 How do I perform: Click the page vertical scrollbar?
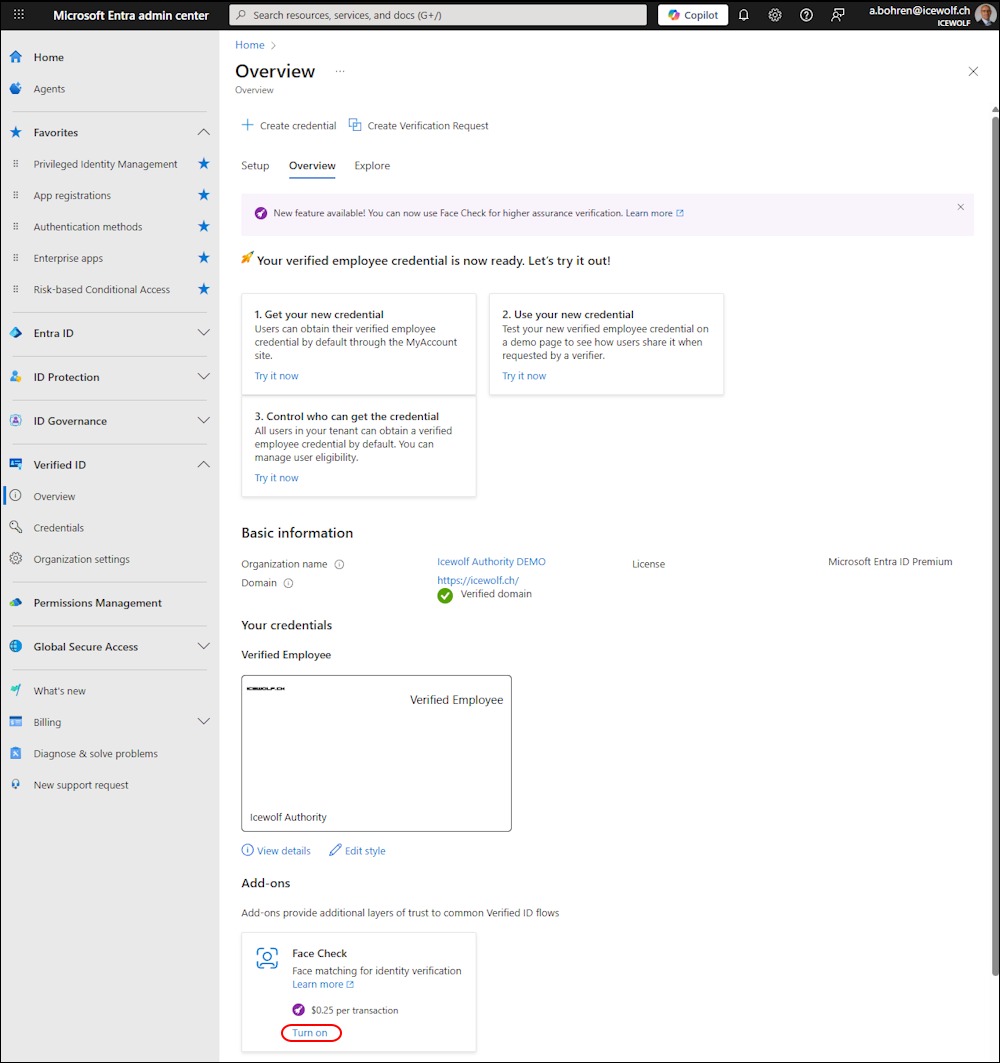click(995, 546)
